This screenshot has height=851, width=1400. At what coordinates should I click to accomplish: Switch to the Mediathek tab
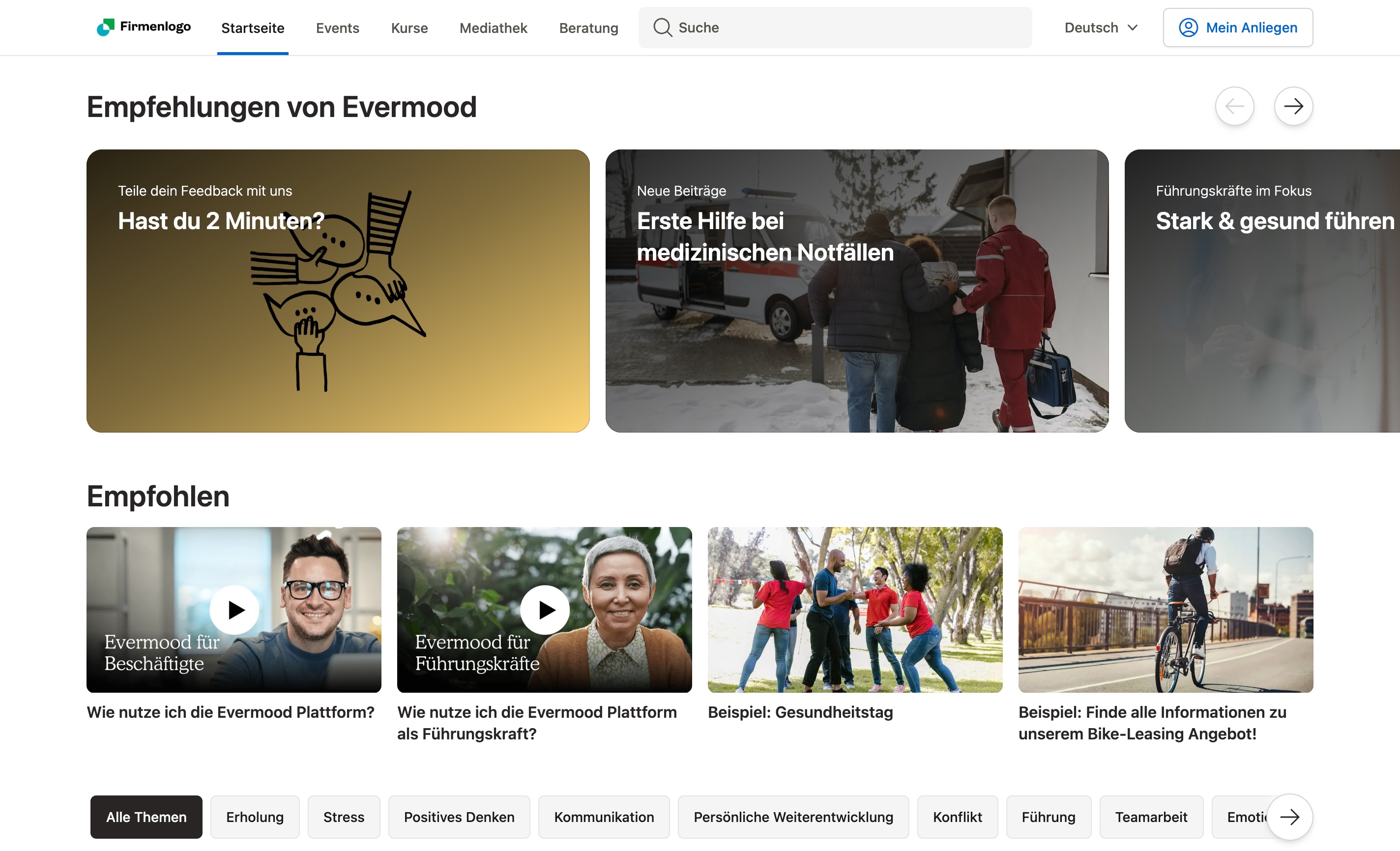pos(493,28)
